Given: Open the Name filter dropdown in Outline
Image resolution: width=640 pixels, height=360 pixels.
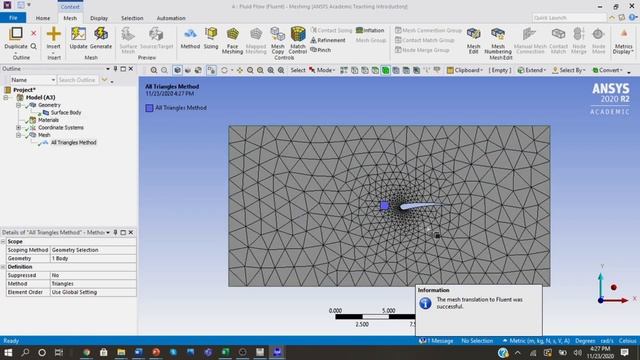Looking at the screenshot, I should 53,80.
